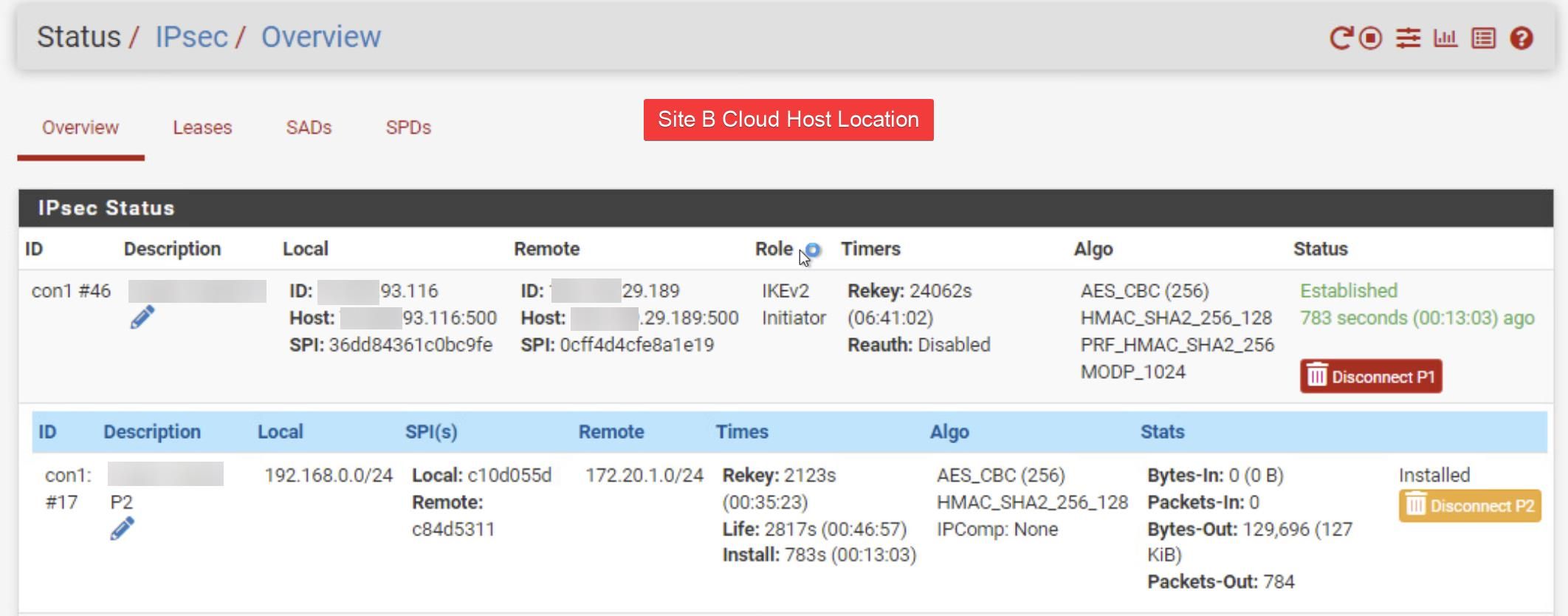Screen dimensions: 1568x616
Task: Click the Role column header
Action: (773, 249)
